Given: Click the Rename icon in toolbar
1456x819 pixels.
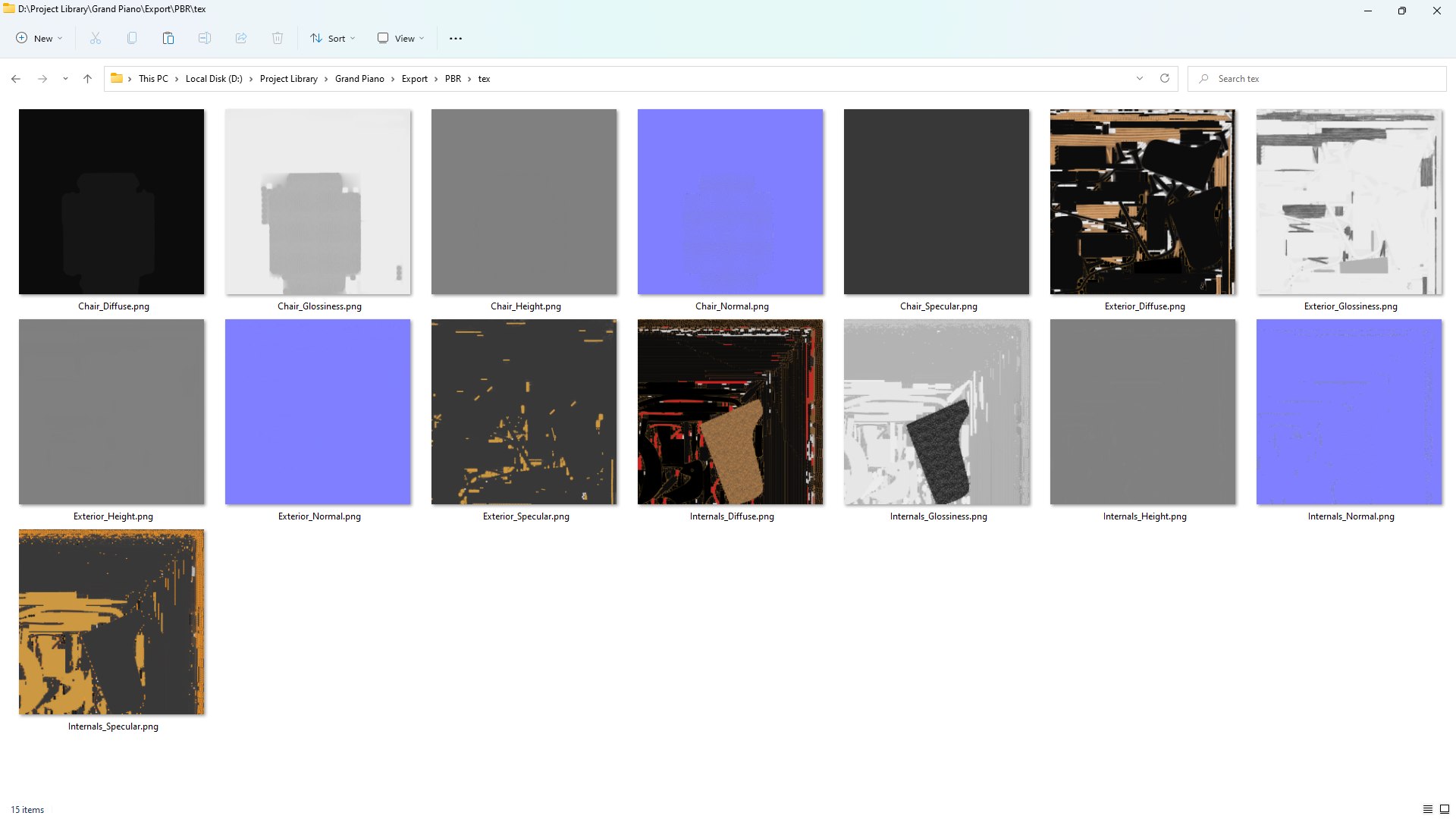Looking at the screenshot, I should click(x=205, y=38).
